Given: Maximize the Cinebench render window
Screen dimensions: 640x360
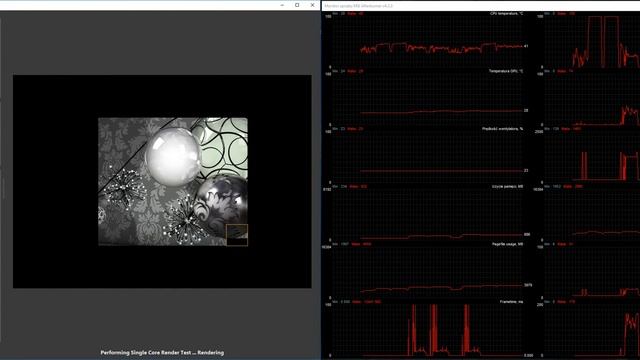Looking at the screenshot, I should click(297, 5).
